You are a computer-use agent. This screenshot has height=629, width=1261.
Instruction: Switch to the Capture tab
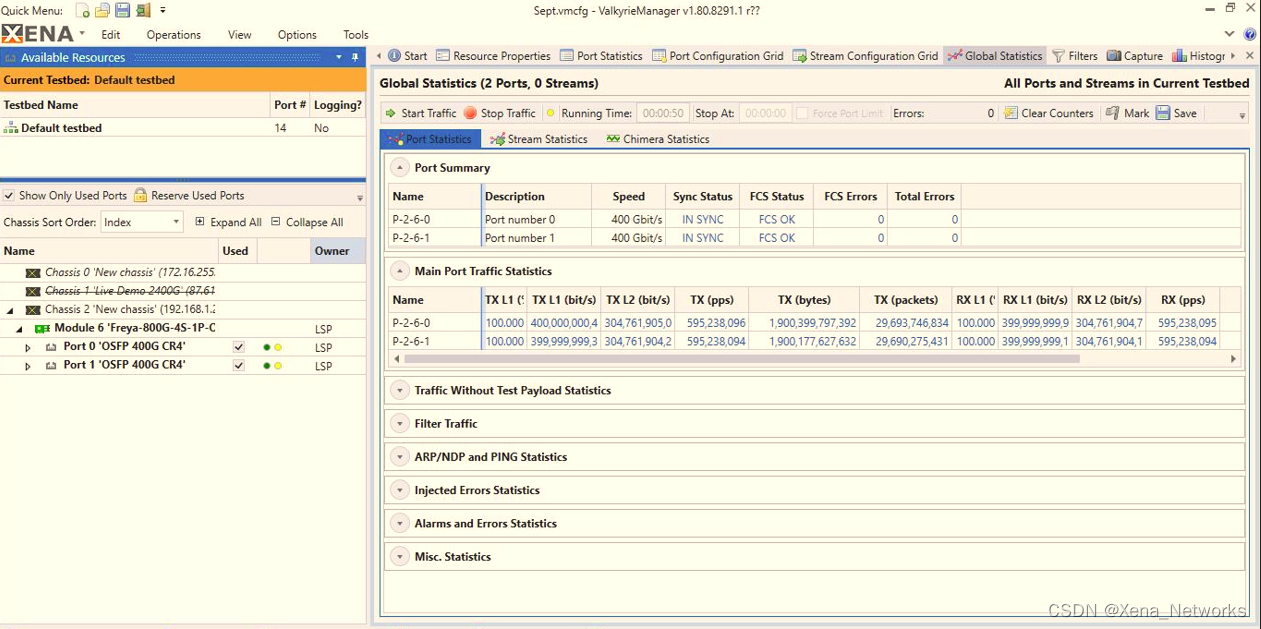(x=1134, y=56)
